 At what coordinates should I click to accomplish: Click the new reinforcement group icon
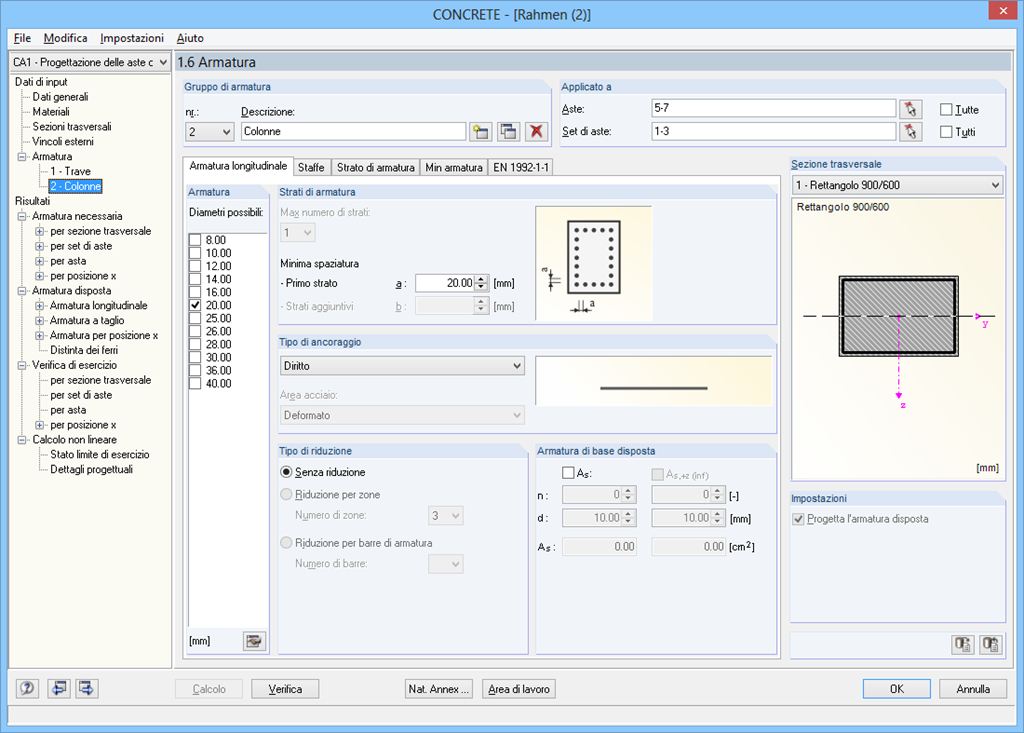coord(481,131)
